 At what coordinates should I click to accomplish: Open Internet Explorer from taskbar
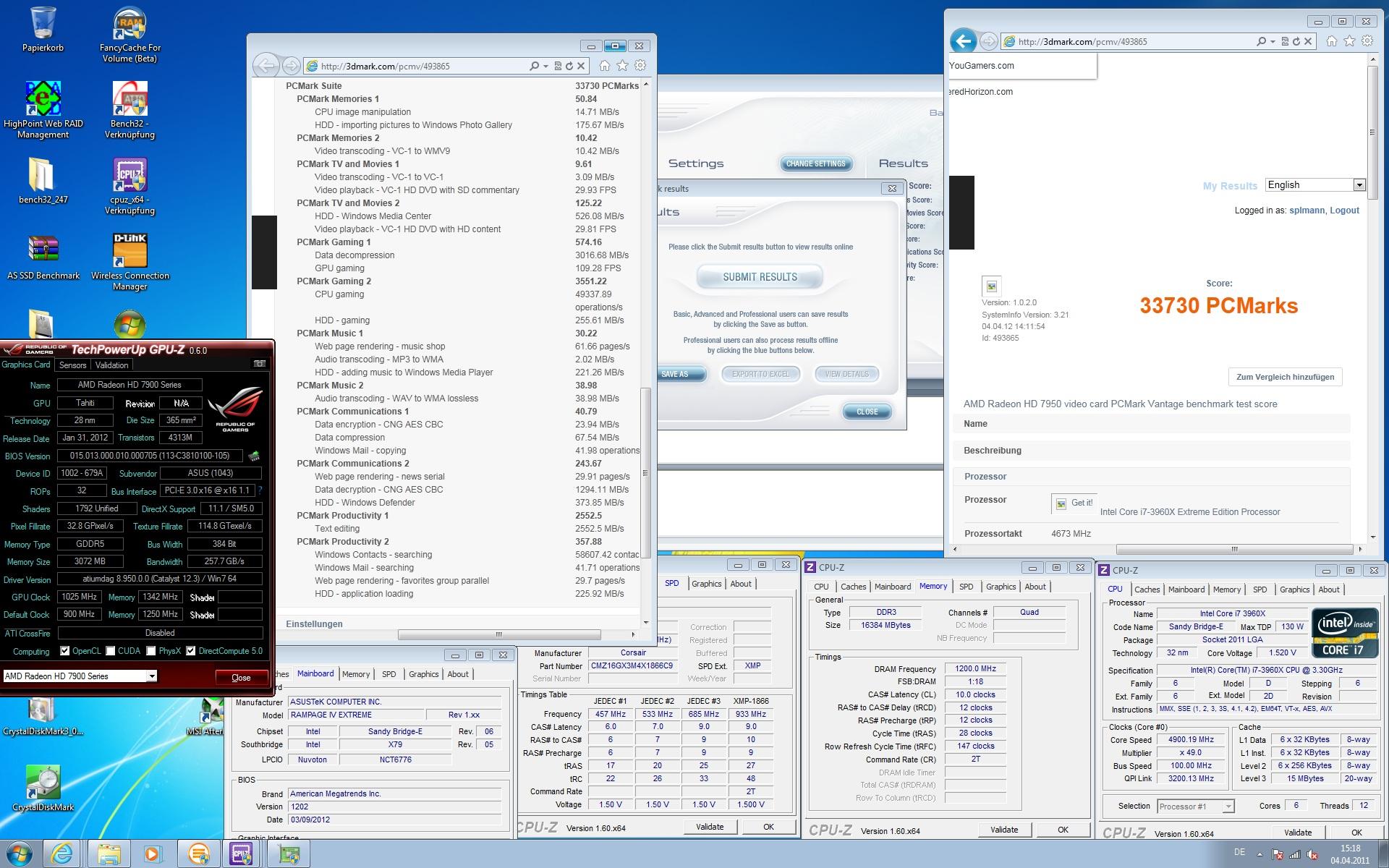click(x=63, y=854)
